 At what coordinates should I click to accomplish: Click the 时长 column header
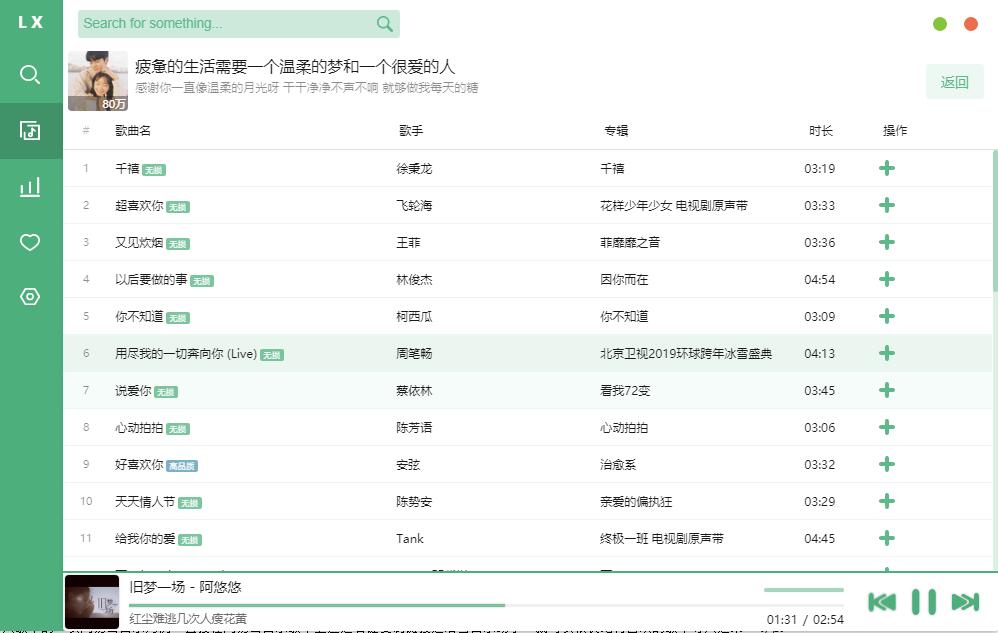[820, 130]
